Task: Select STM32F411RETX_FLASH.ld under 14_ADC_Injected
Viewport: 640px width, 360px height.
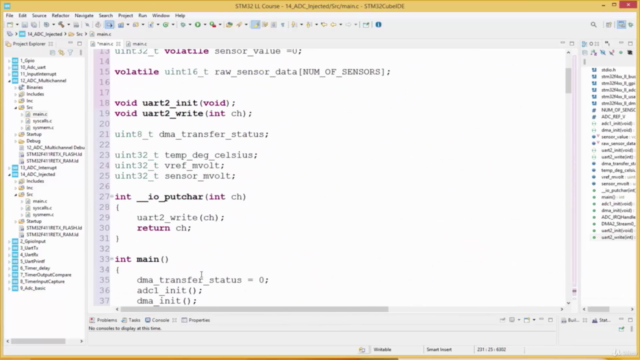Action: tap(54, 228)
